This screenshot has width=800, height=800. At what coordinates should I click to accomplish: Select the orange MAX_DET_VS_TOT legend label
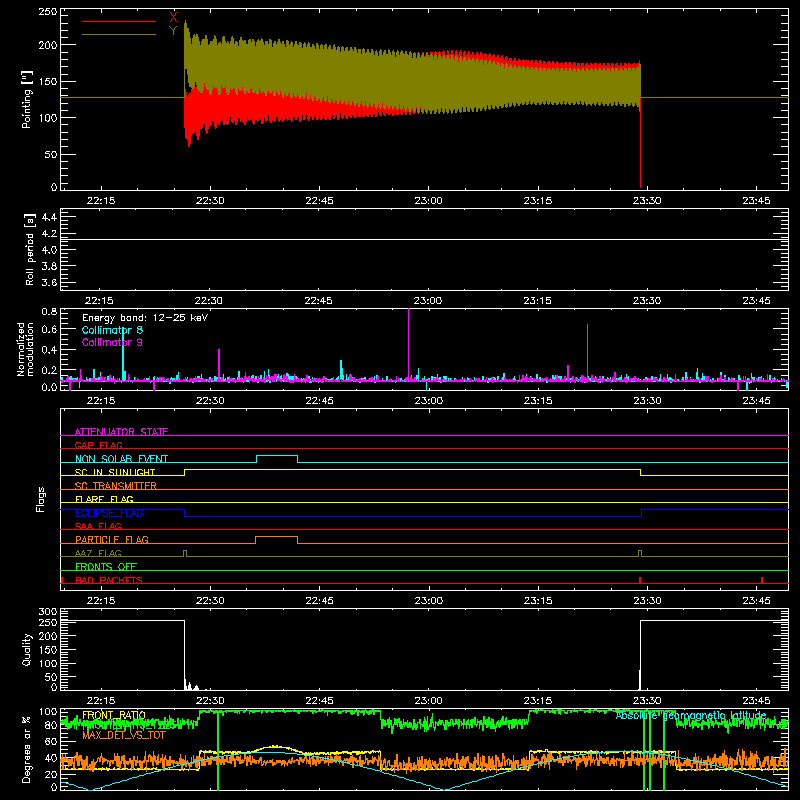[x=124, y=735]
